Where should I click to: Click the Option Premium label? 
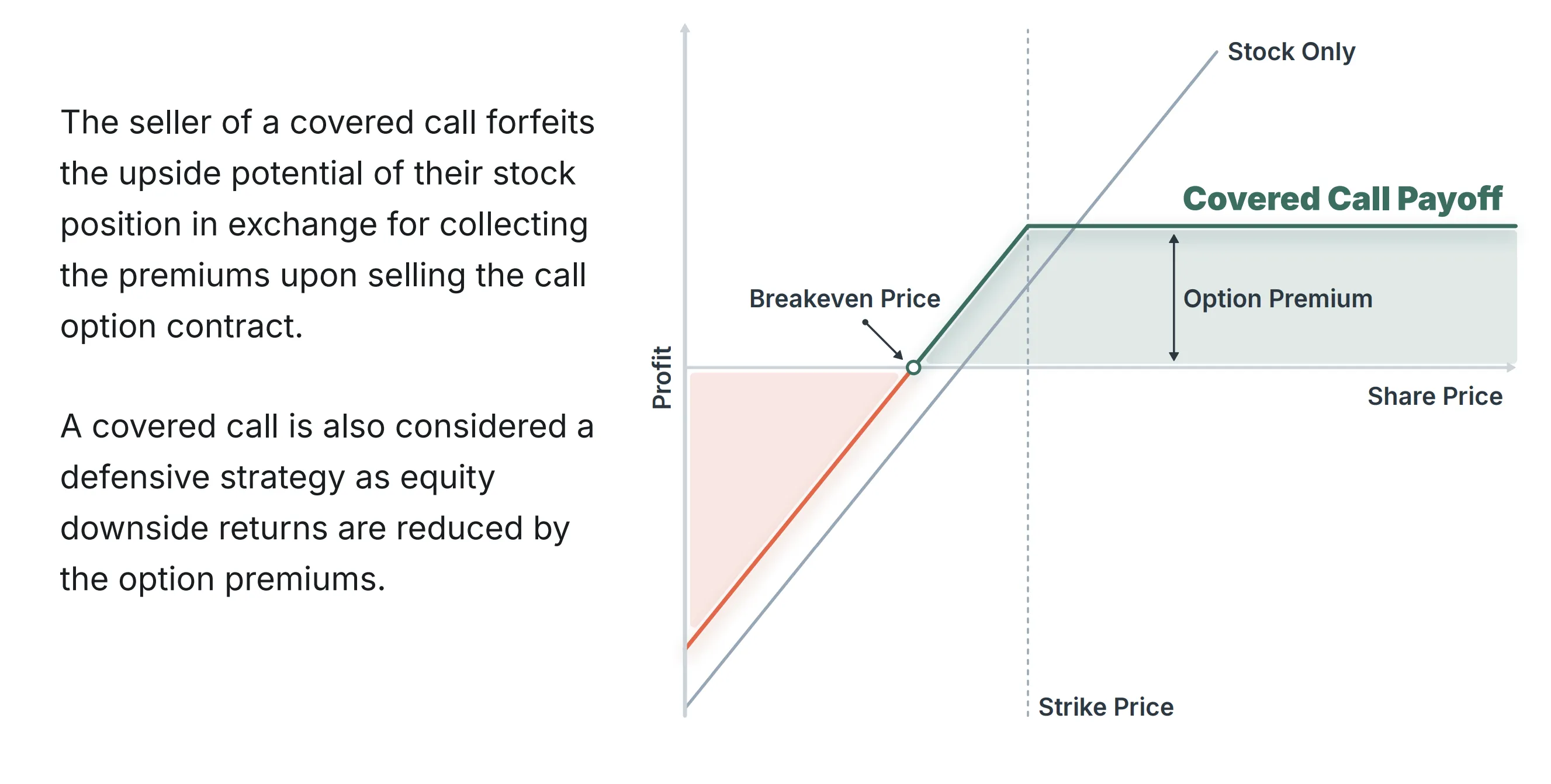(1278, 299)
